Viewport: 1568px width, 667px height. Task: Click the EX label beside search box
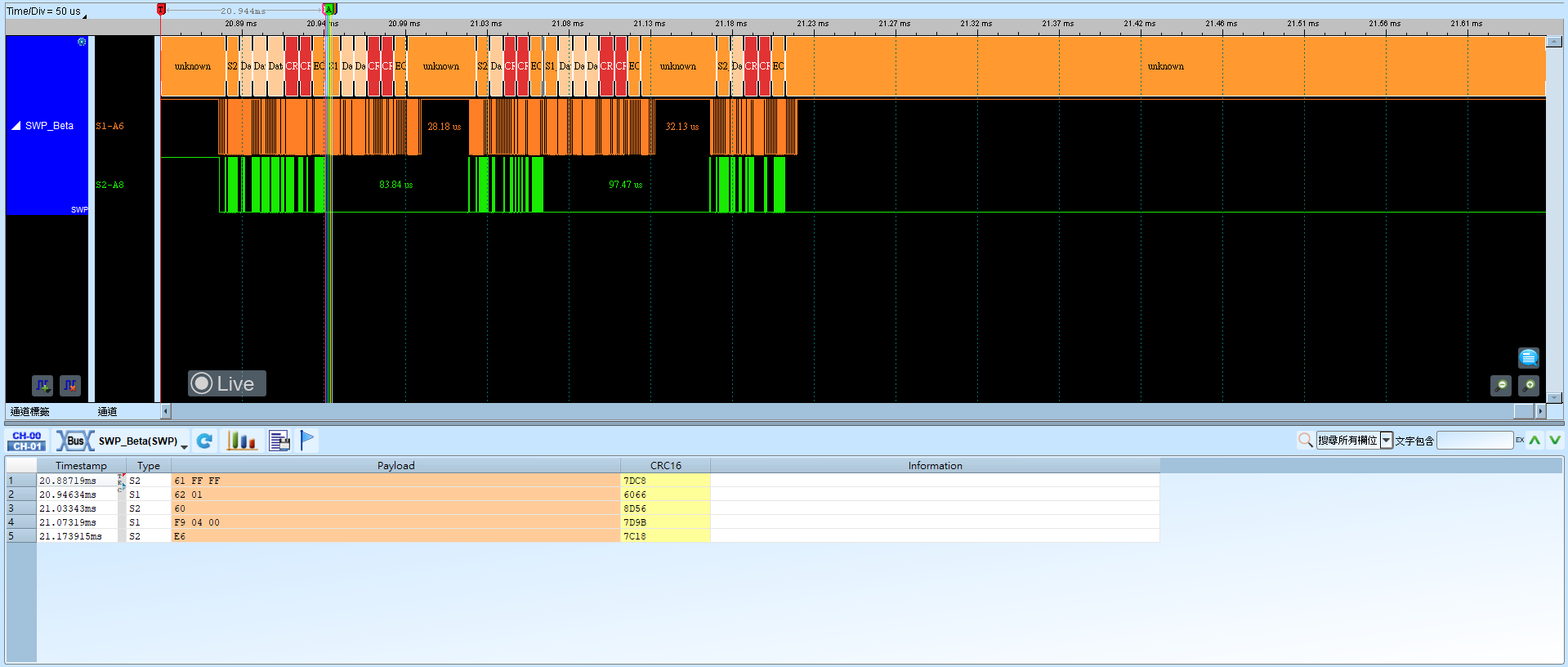coord(1520,441)
